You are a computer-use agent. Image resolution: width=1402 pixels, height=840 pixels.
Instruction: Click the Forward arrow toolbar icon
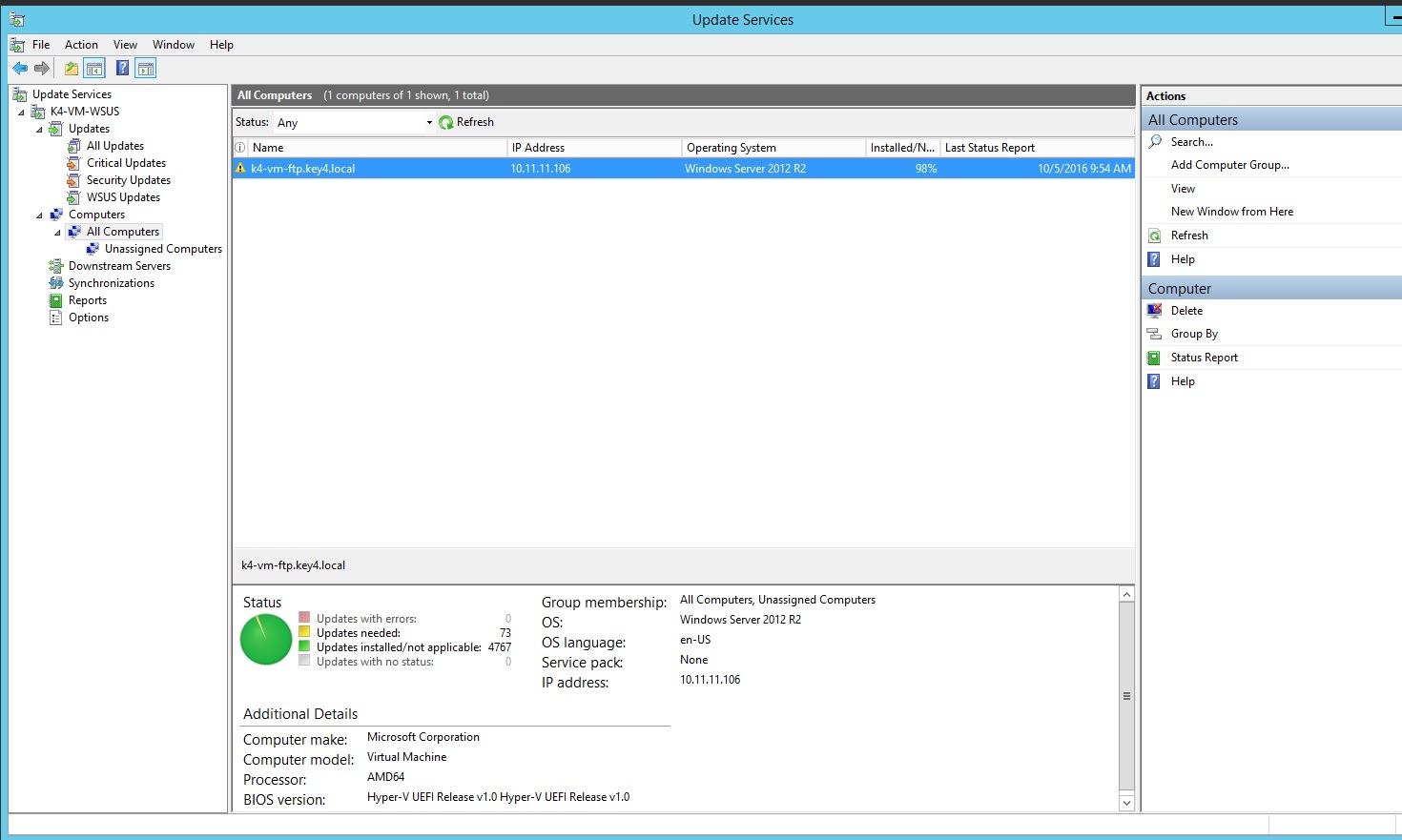coord(41,68)
